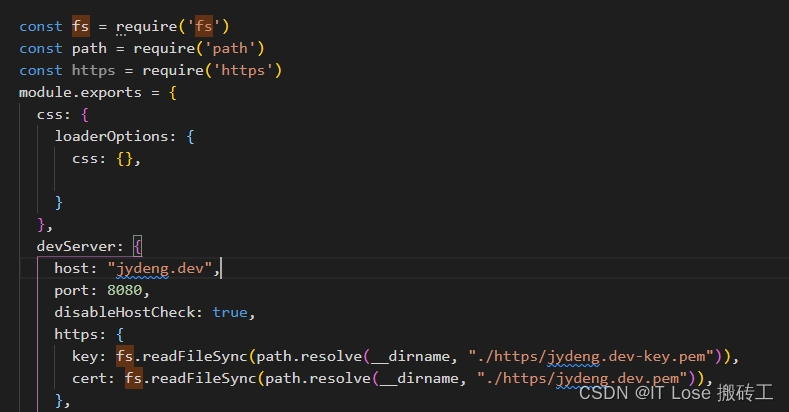This screenshot has height=412, width=789.
Task: Click the 'https:' key inside devServer
Action: (x=80, y=335)
